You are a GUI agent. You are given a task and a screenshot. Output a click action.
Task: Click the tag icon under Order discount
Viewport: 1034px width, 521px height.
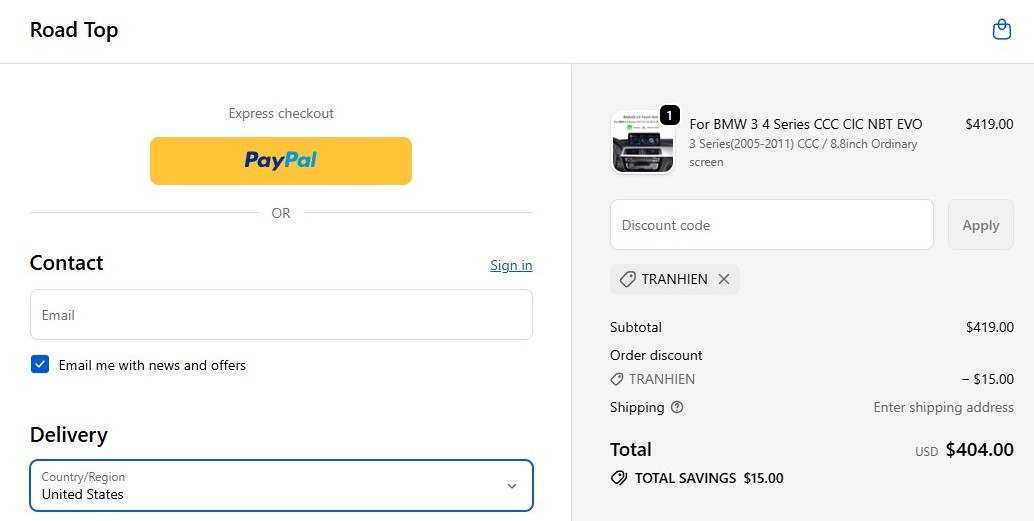617,380
